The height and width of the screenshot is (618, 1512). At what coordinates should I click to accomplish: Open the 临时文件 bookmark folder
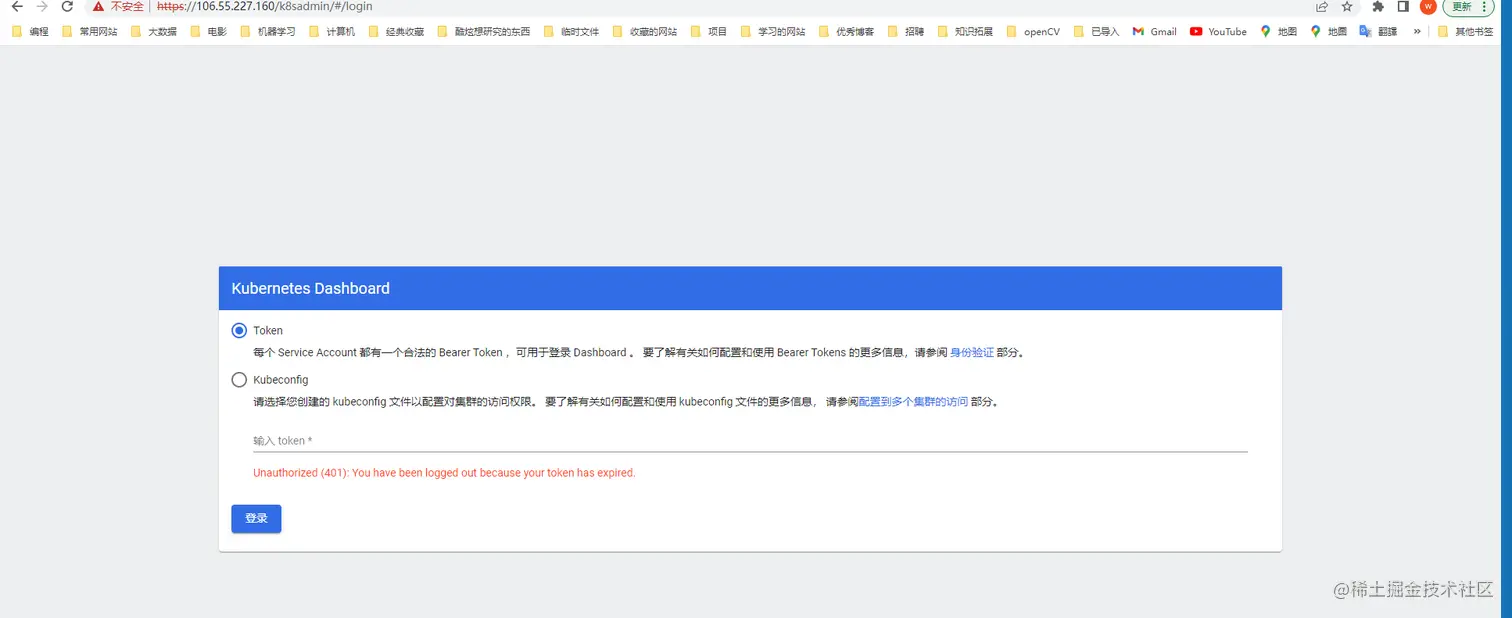pyautogui.click(x=571, y=31)
